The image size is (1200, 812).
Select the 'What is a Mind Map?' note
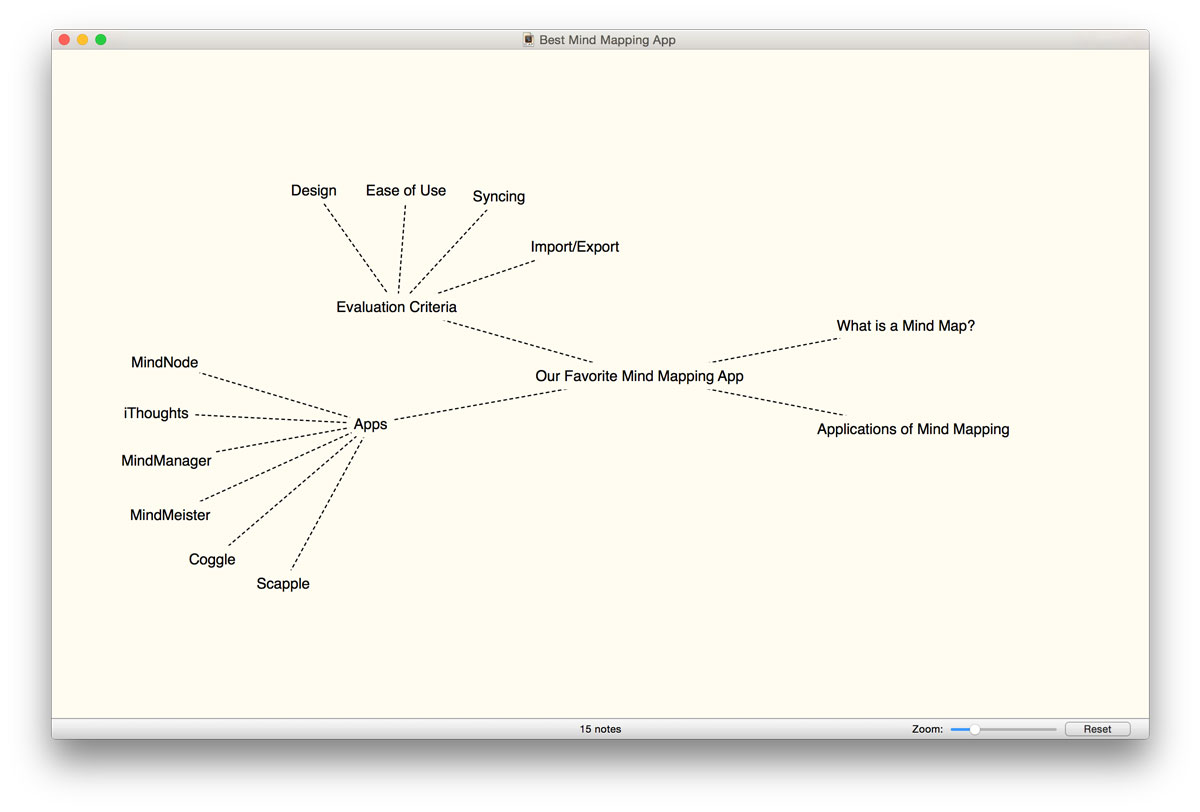point(906,326)
